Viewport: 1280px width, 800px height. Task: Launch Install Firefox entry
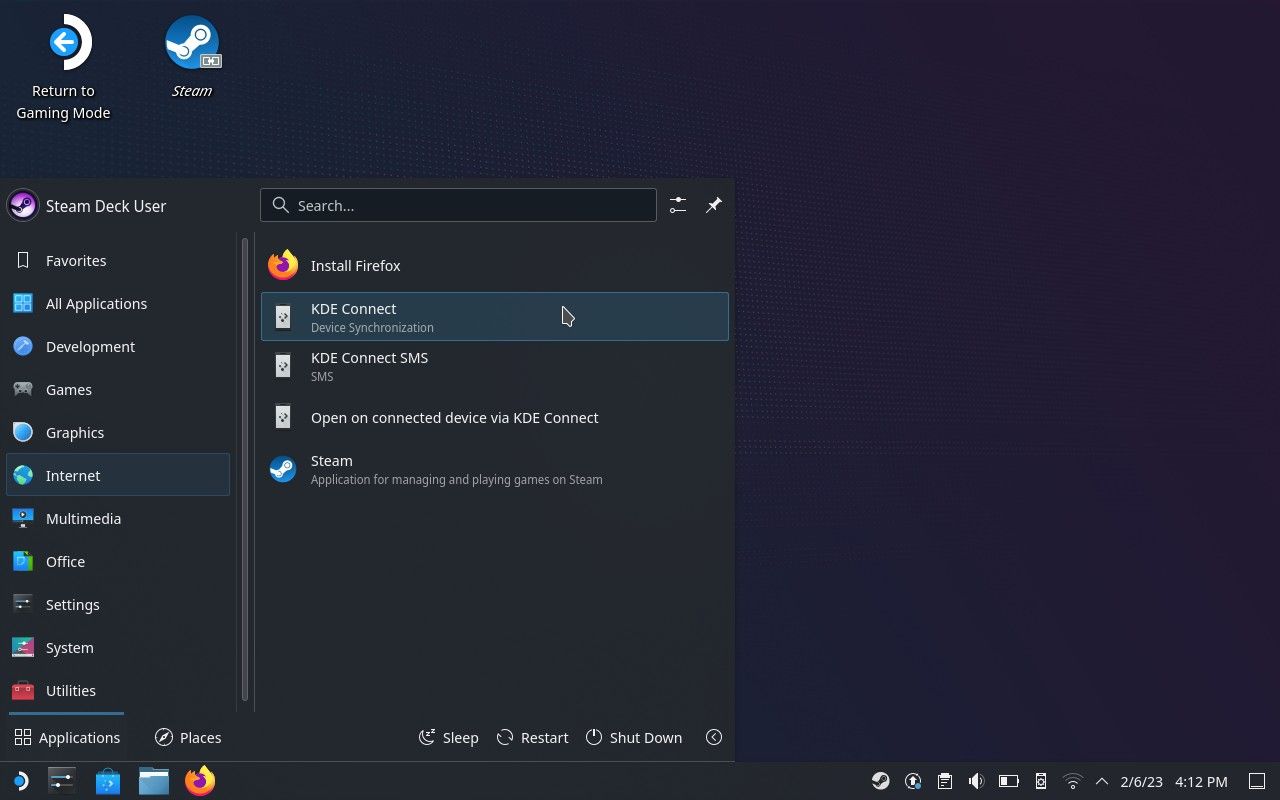point(495,265)
